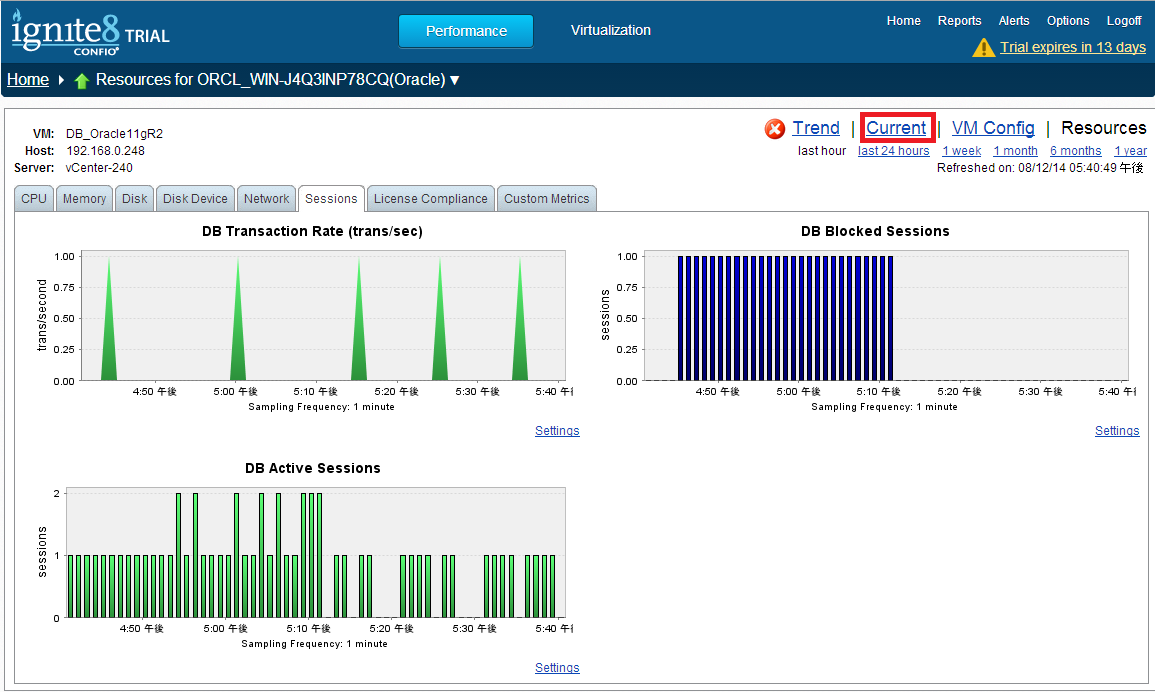
Task: Click Logoff in the header
Action: pos(1123,21)
